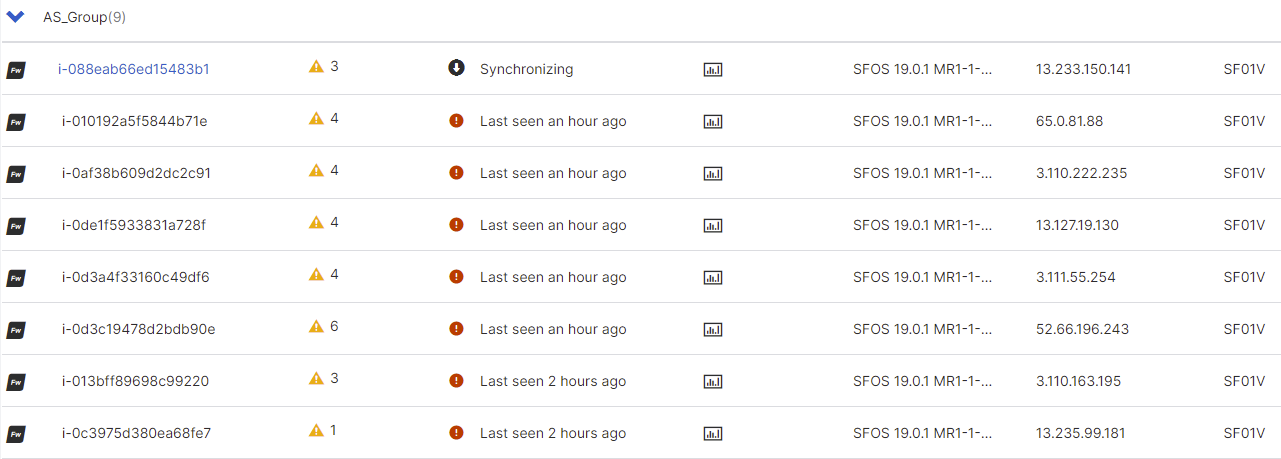Image resolution: width=1281 pixels, height=459 pixels.
Task: Open reports chart icon for i-0de1f5933831a728f
Action: pos(713,226)
